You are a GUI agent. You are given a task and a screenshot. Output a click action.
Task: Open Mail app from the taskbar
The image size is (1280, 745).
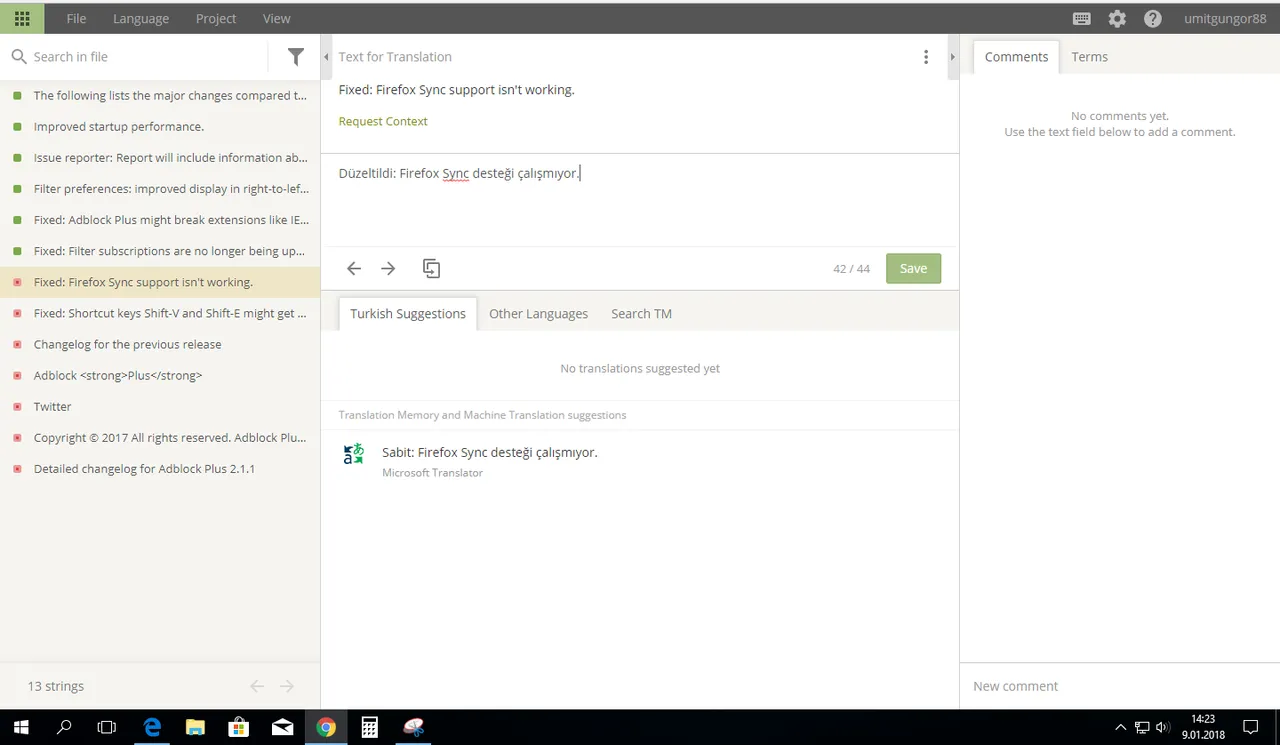[282, 727]
